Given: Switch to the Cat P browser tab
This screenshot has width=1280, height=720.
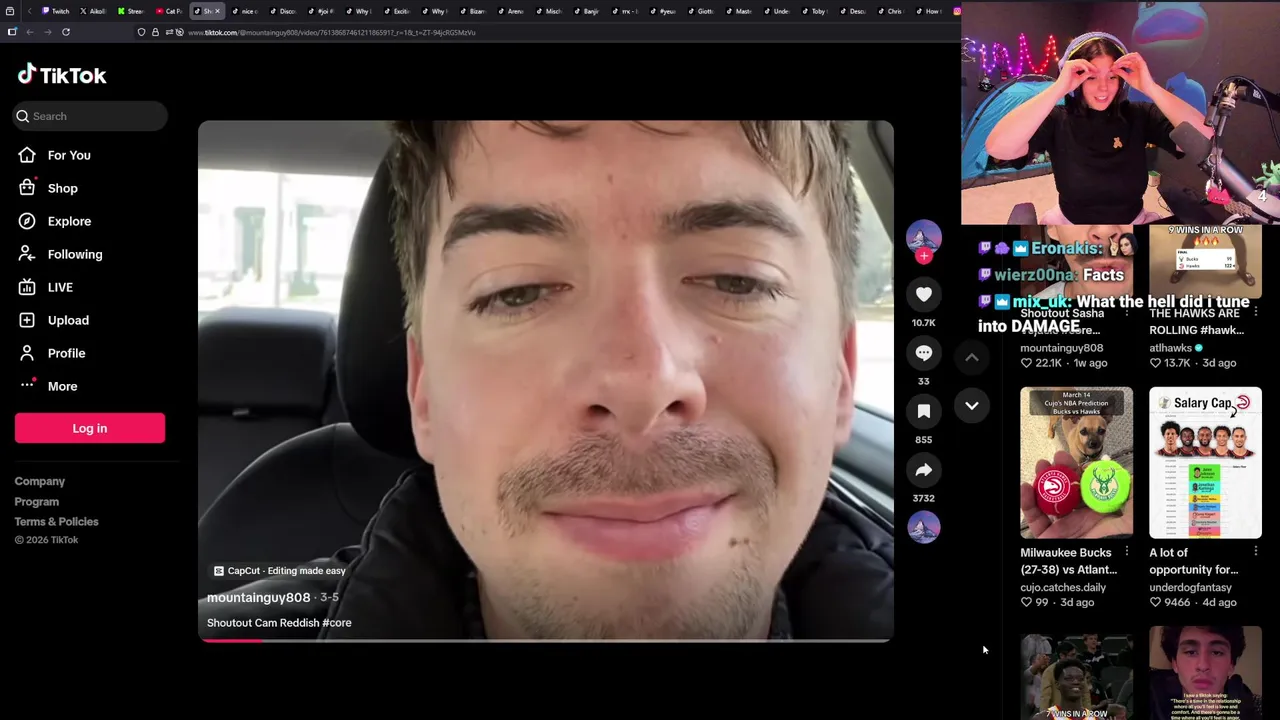Looking at the screenshot, I should pos(168,11).
